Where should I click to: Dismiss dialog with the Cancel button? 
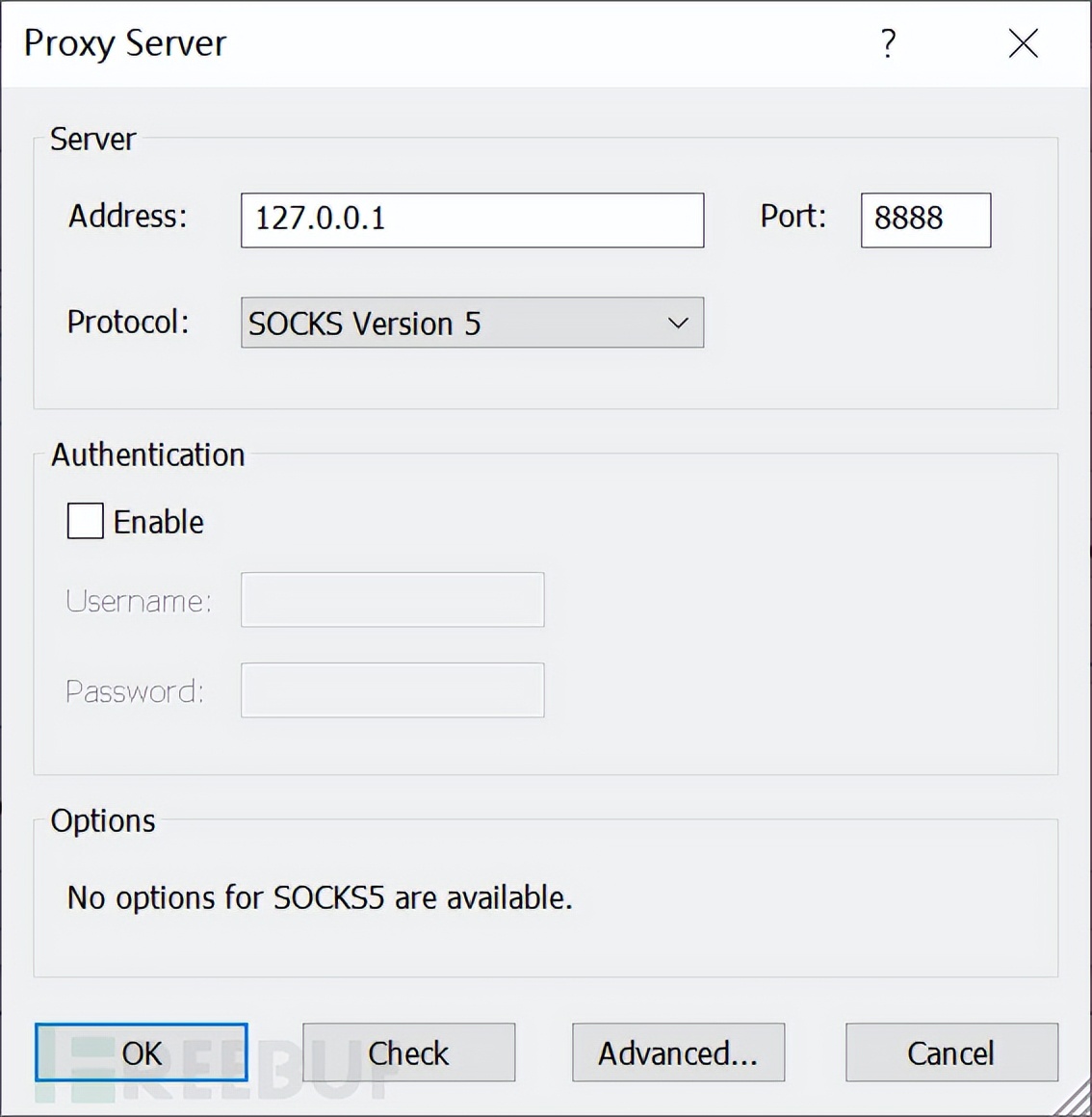[951, 1052]
